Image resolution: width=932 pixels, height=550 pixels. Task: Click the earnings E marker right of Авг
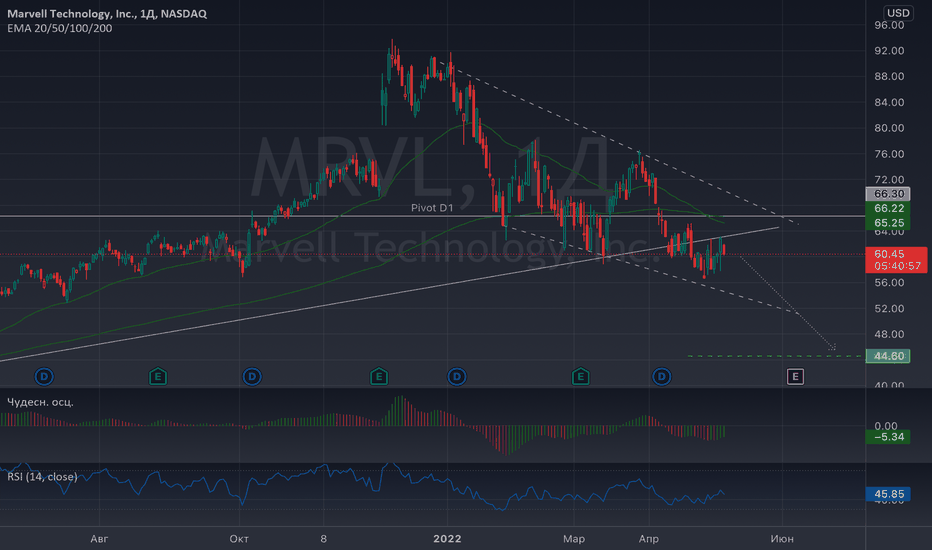click(x=158, y=376)
